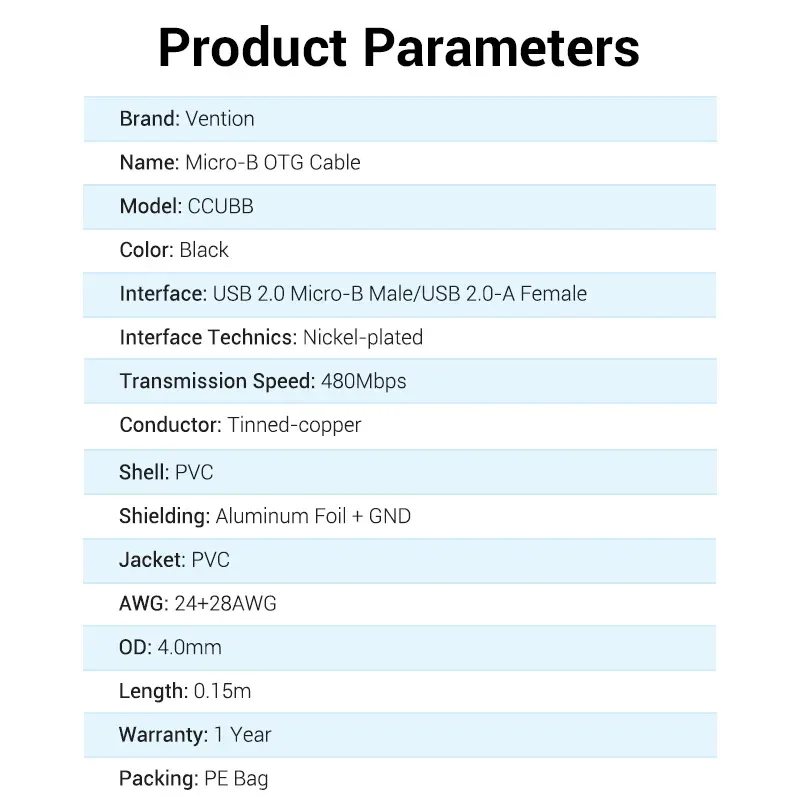
Task: Click the Micro-B OTG Cable name text
Action: (x=272, y=162)
